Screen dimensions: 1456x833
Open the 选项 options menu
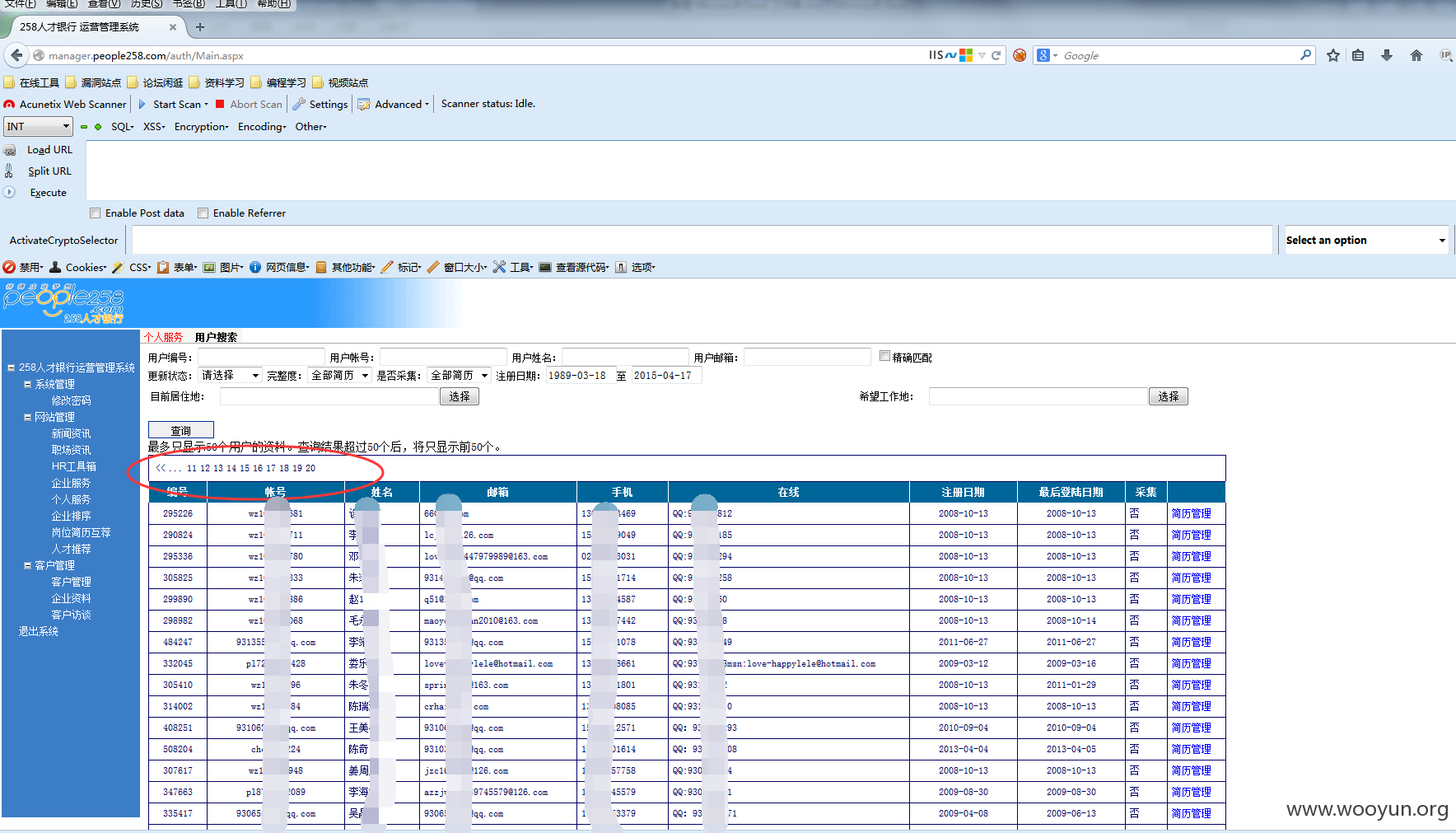[635, 267]
